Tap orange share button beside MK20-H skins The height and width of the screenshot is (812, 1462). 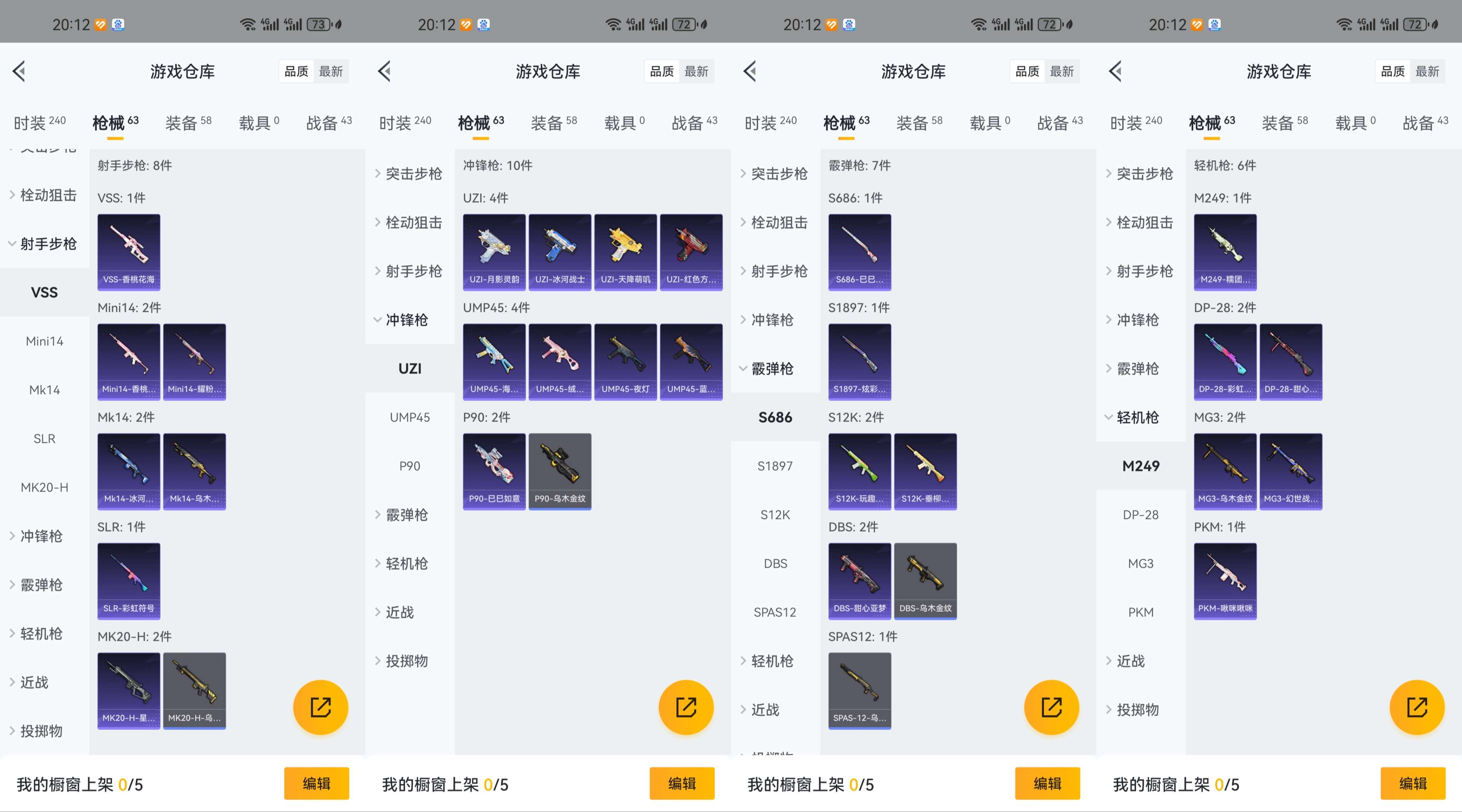(321, 707)
